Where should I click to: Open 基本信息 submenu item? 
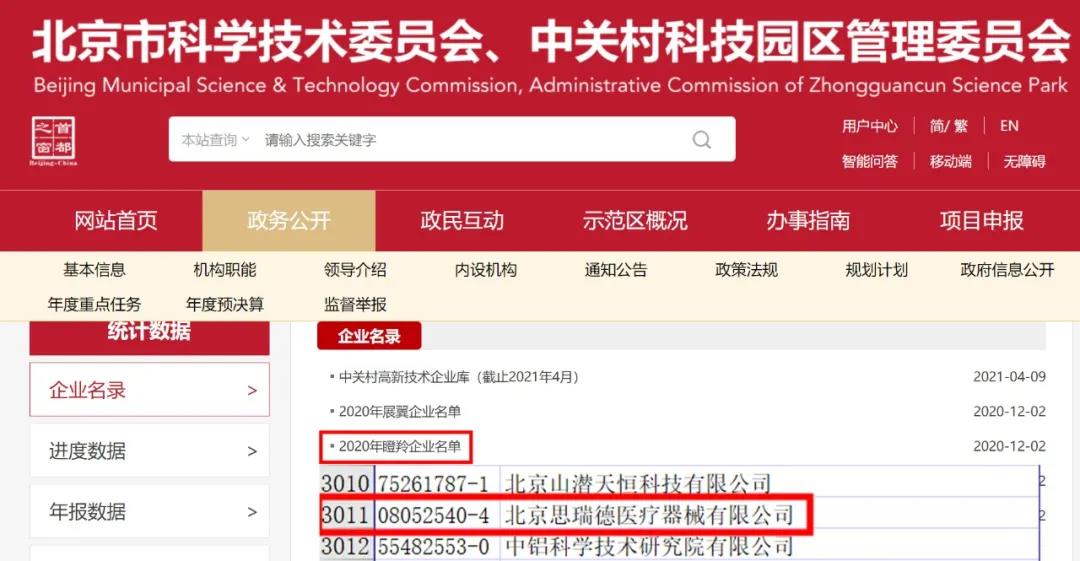point(94,270)
